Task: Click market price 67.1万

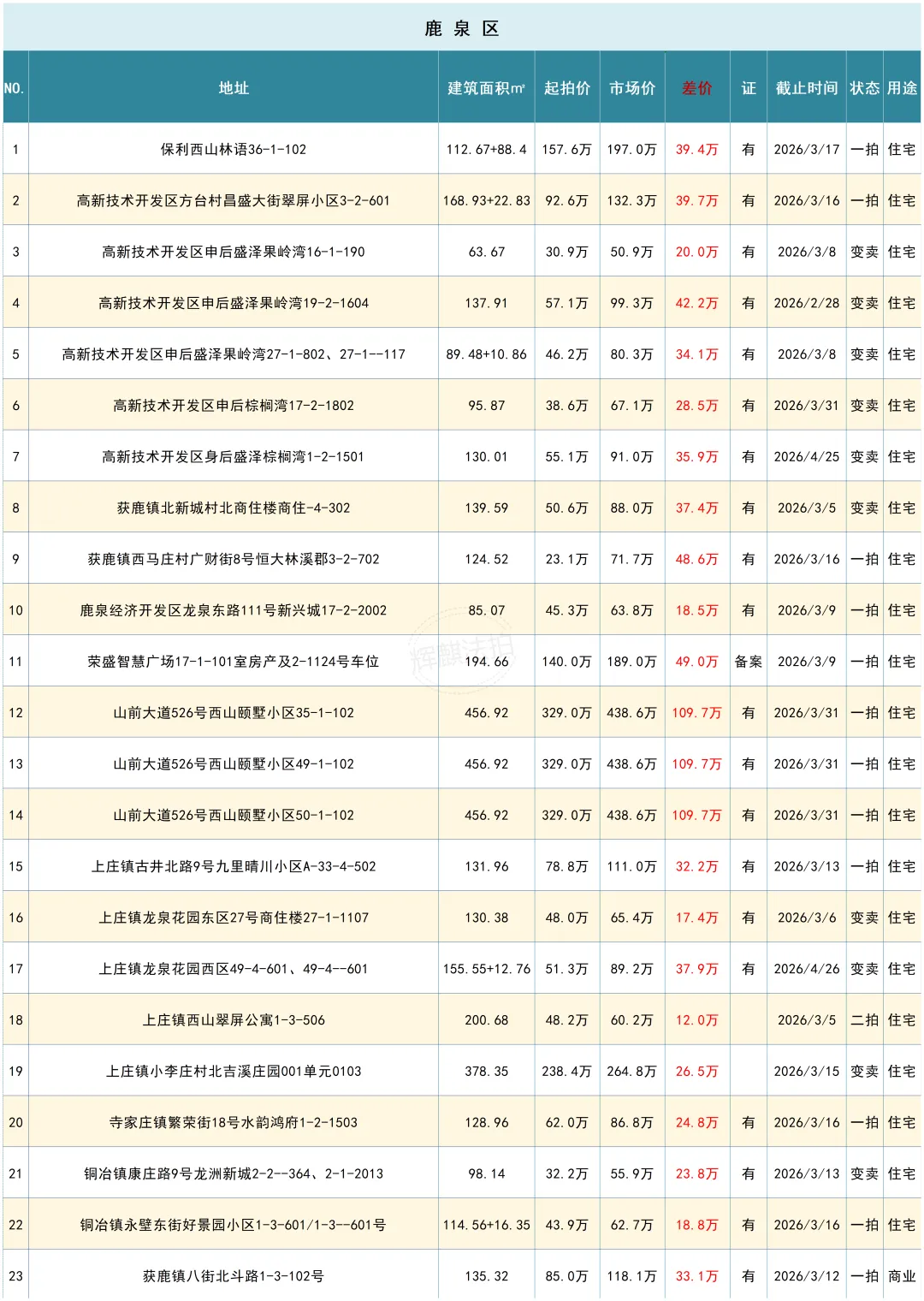Action: pos(632,406)
